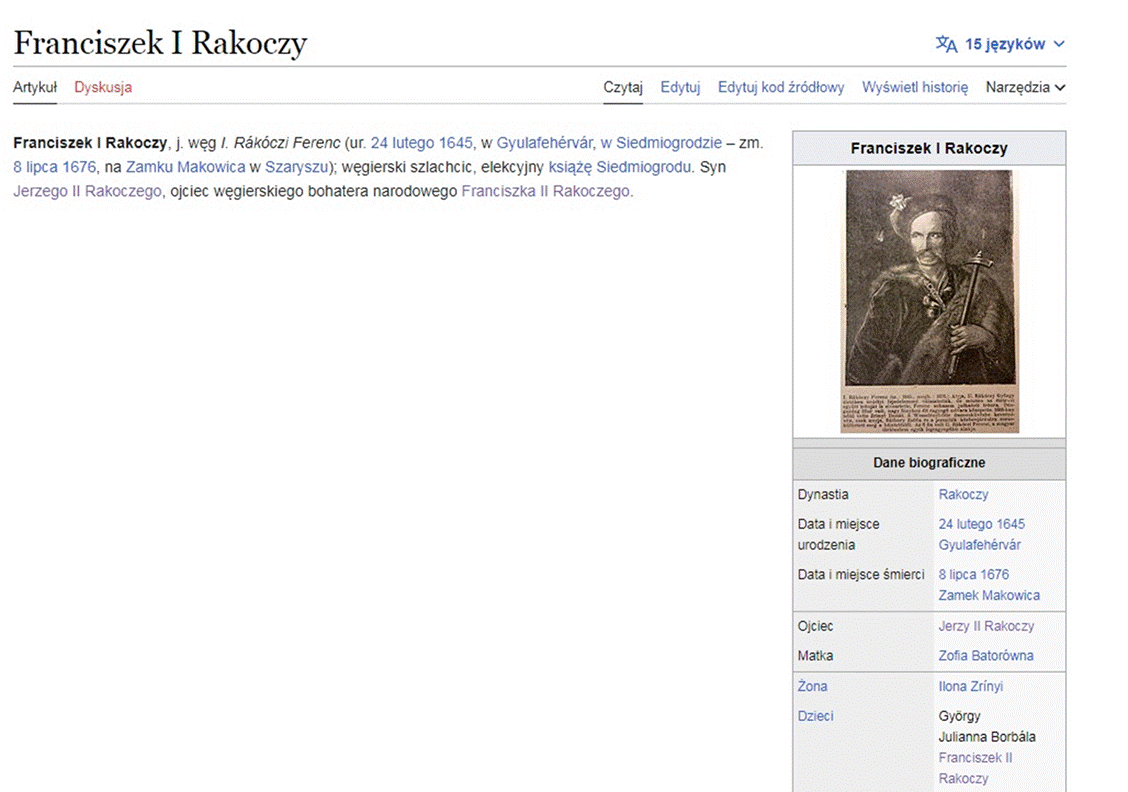This screenshot has height=792, width=1128.
Task: Open the Gyulafehérvár link in the intro
Action: pyautogui.click(x=545, y=142)
